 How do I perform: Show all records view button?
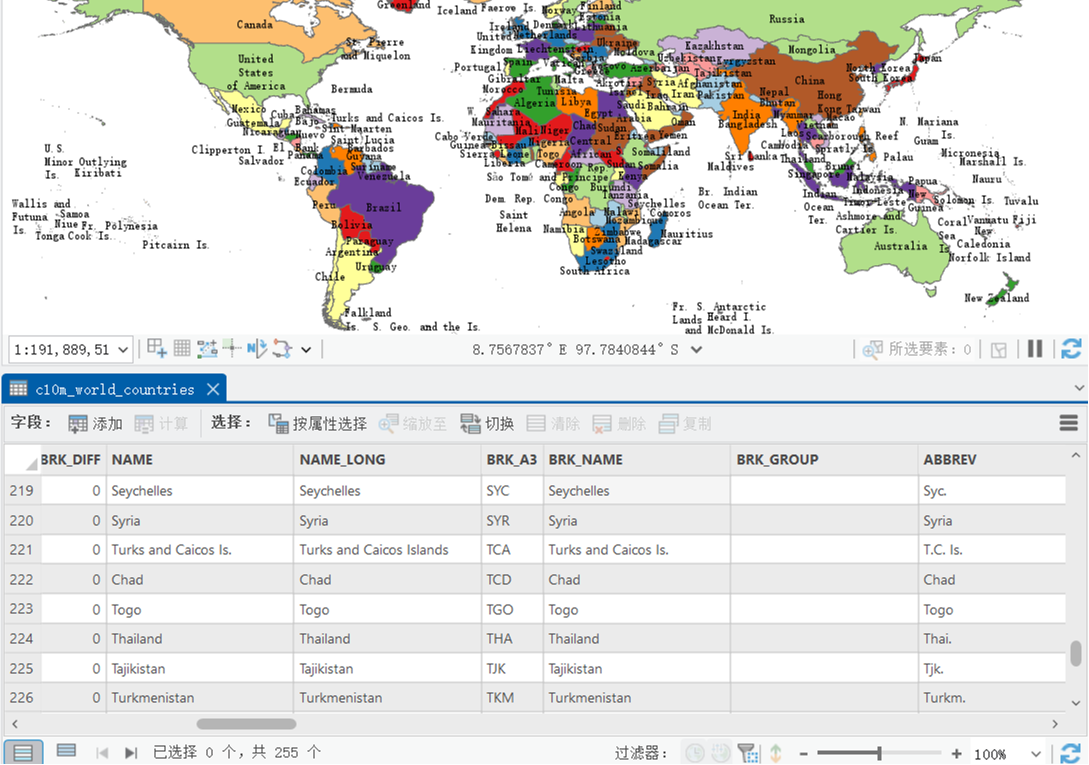click(23, 752)
